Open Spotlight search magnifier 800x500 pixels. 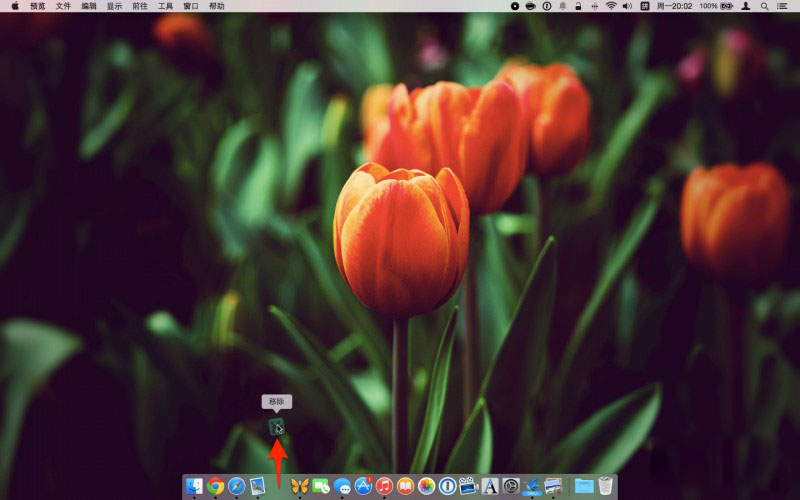[765, 6]
